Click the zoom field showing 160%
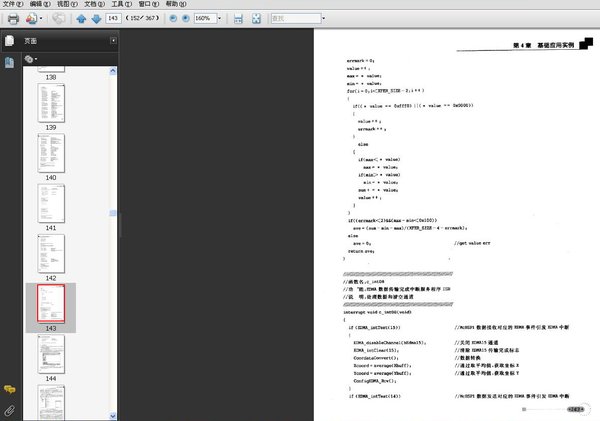The height and width of the screenshot is (421, 600). [x=205, y=18]
